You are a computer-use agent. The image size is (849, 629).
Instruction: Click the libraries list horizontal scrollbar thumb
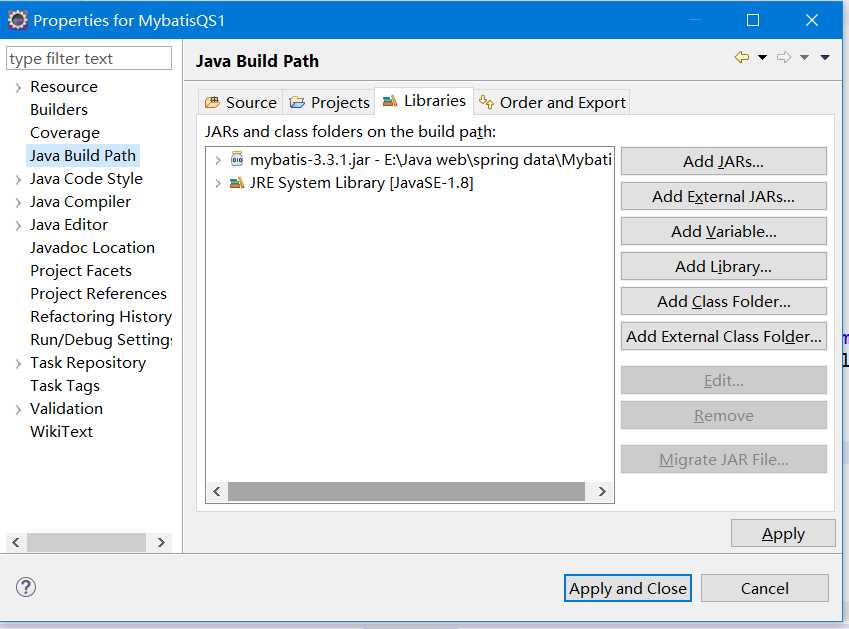click(x=406, y=492)
